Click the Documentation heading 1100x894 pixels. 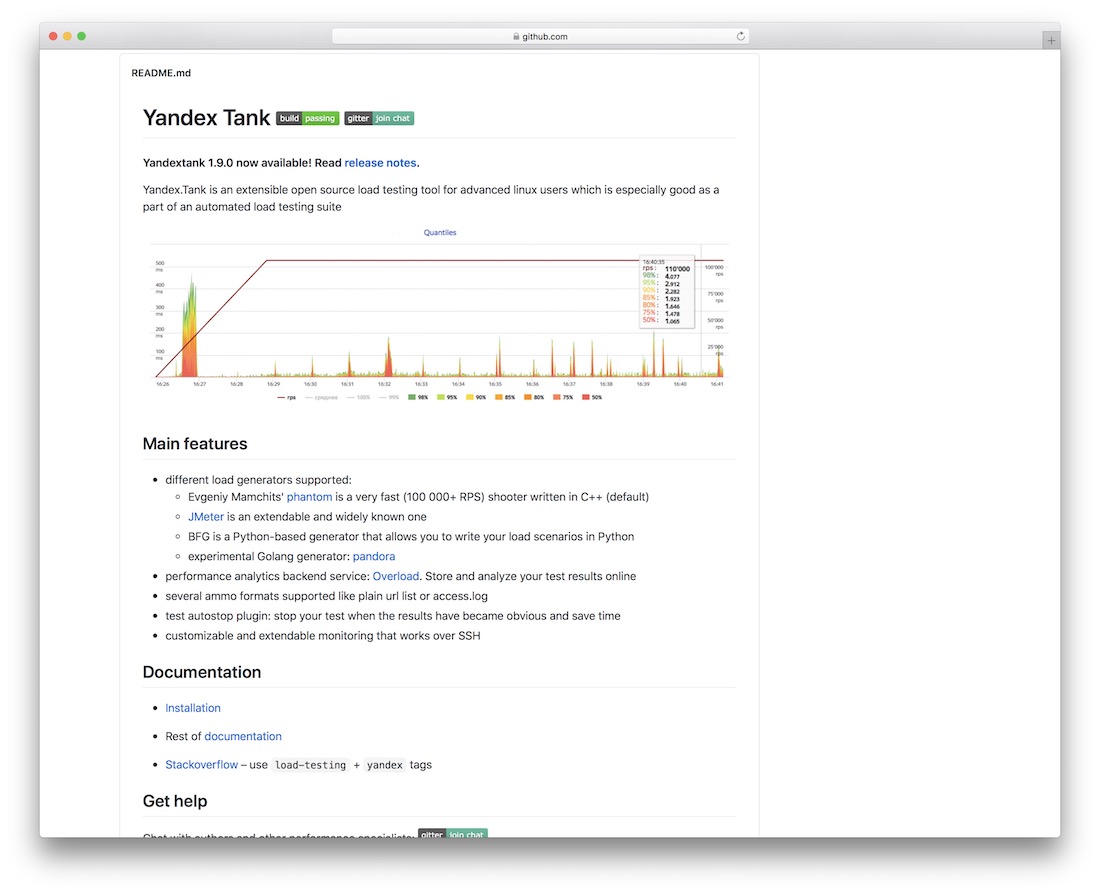[x=202, y=672]
